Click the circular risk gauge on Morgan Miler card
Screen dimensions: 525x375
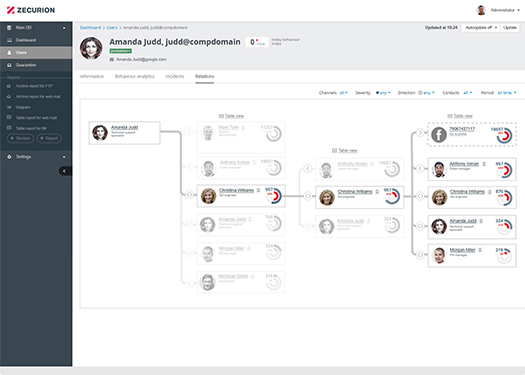click(x=504, y=255)
